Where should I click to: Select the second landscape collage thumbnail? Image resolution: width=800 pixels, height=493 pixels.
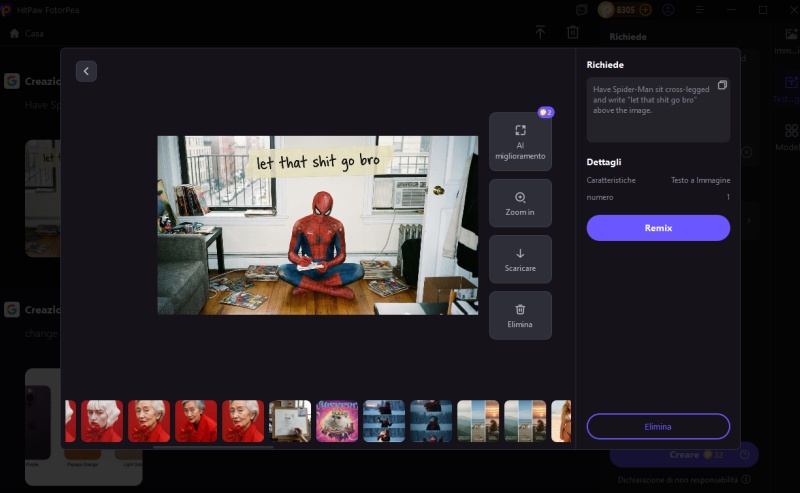point(525,421)
